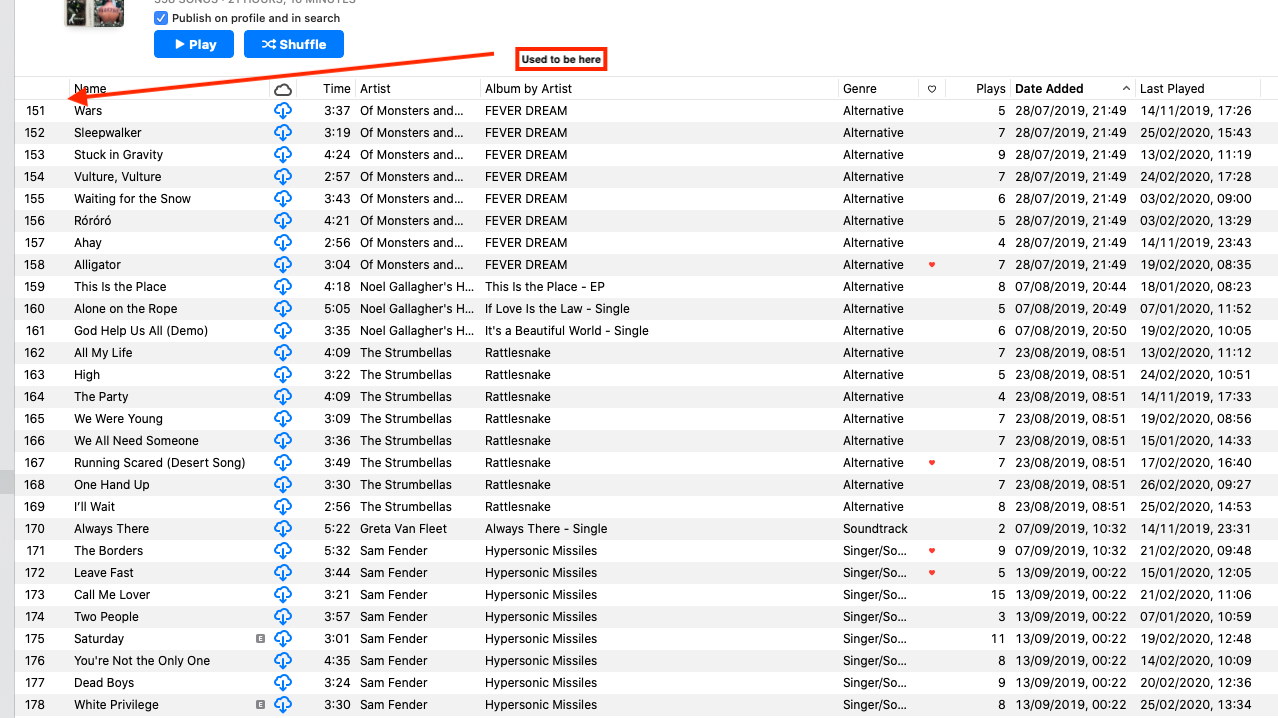
Task: Play the playlist
Action: (x=194, y=44)
